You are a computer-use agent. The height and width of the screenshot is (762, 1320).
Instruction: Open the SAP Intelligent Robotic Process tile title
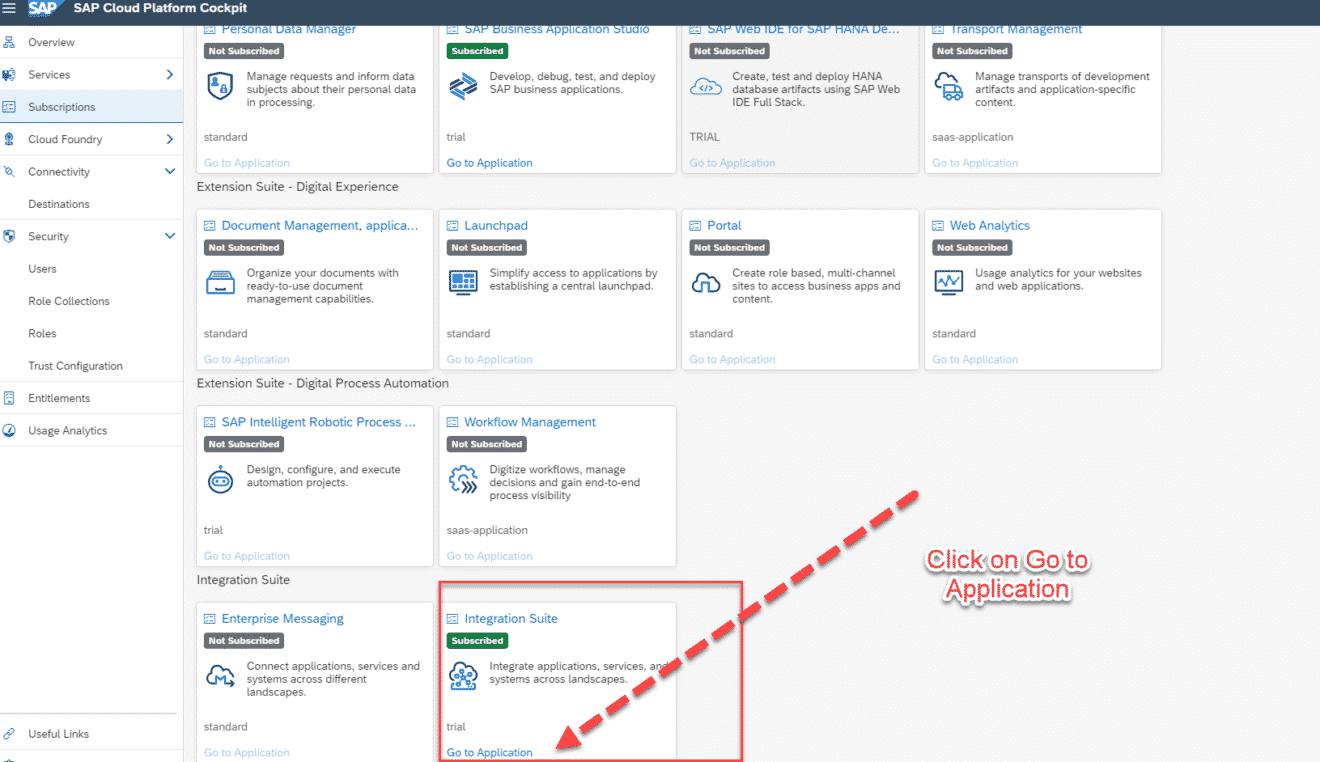(x=318, y=422)
